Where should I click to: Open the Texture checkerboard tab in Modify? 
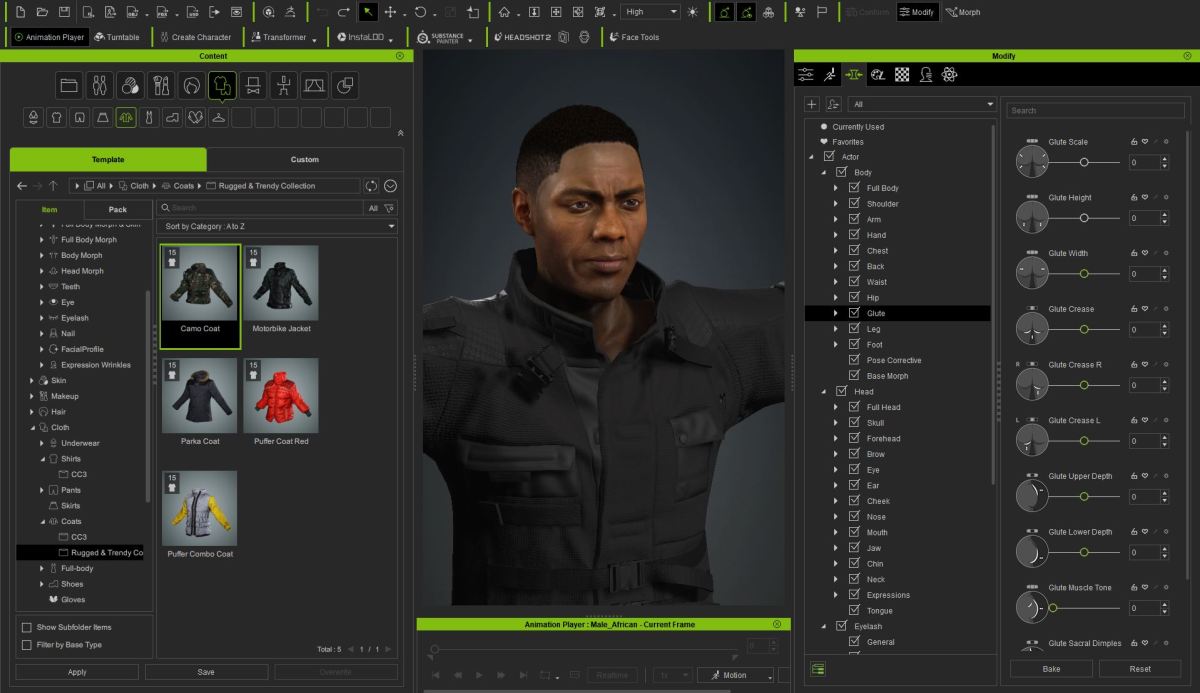coord(902,74)
